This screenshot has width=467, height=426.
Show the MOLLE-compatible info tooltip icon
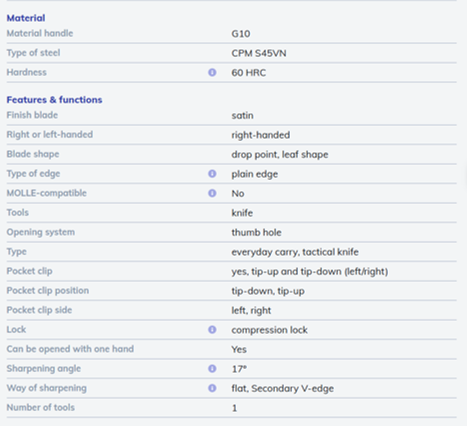click(x=212, y=193)
